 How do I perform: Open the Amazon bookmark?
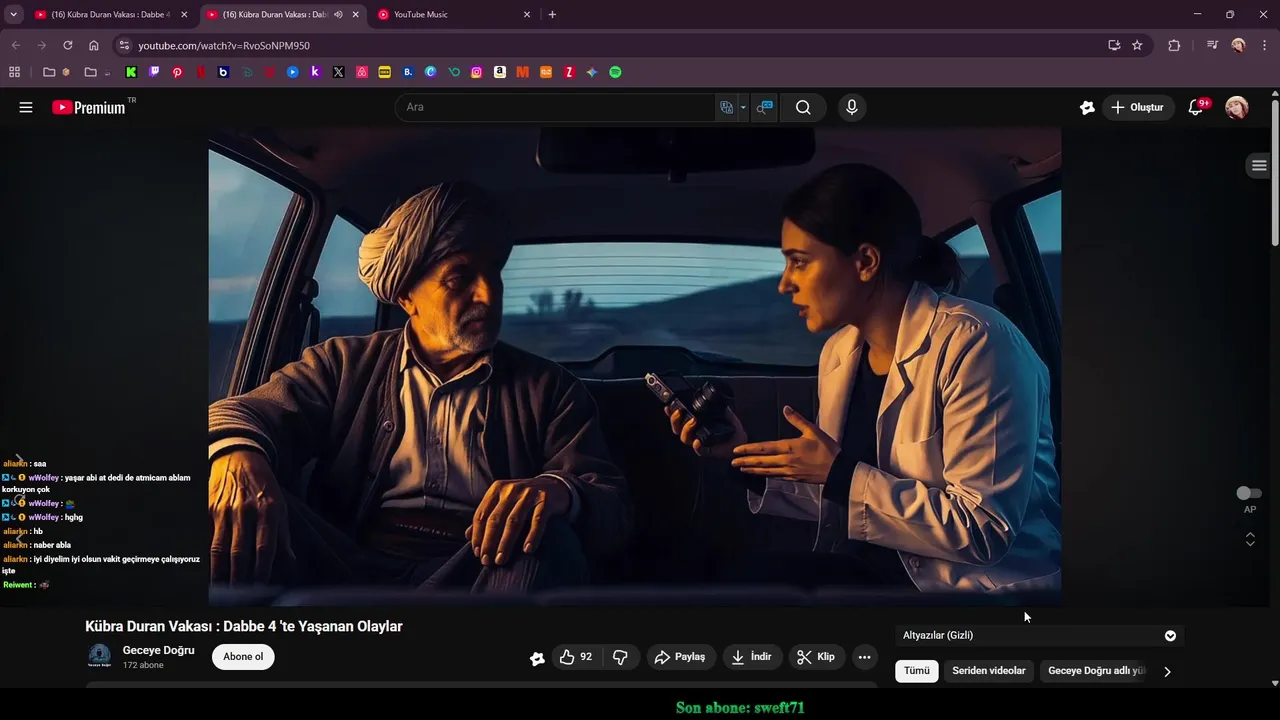[499, 72]
